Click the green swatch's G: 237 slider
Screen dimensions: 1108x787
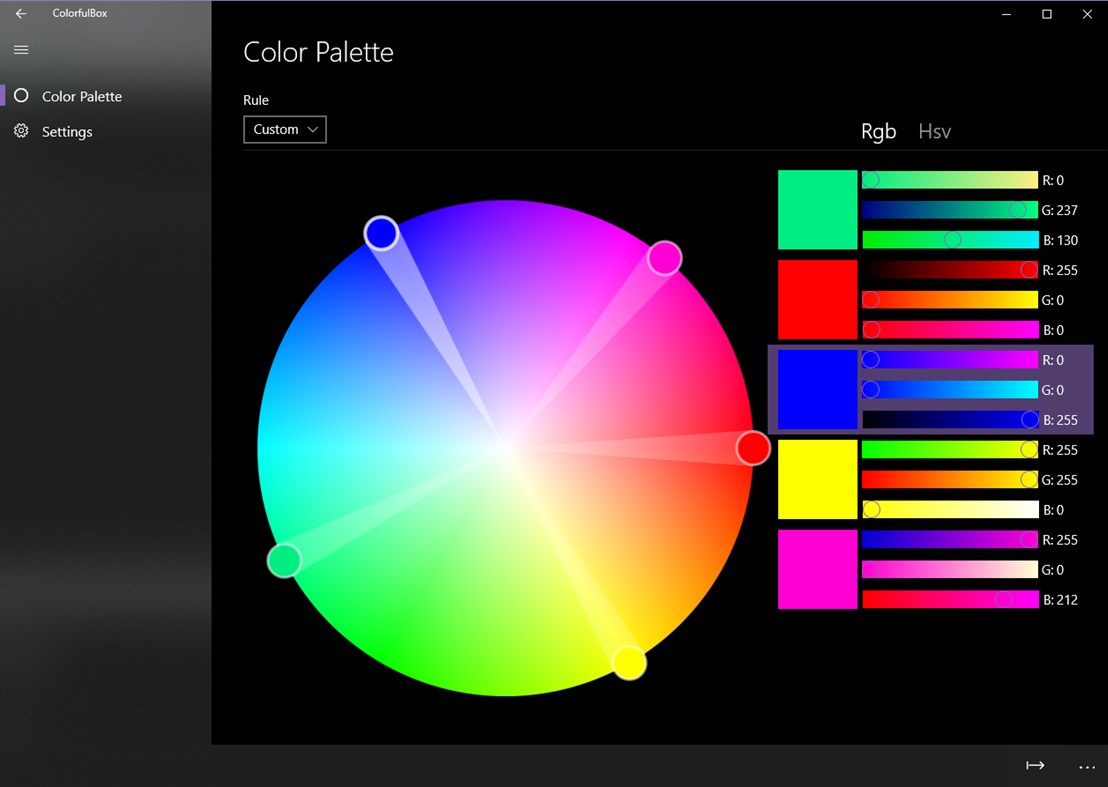coord(950,210)
